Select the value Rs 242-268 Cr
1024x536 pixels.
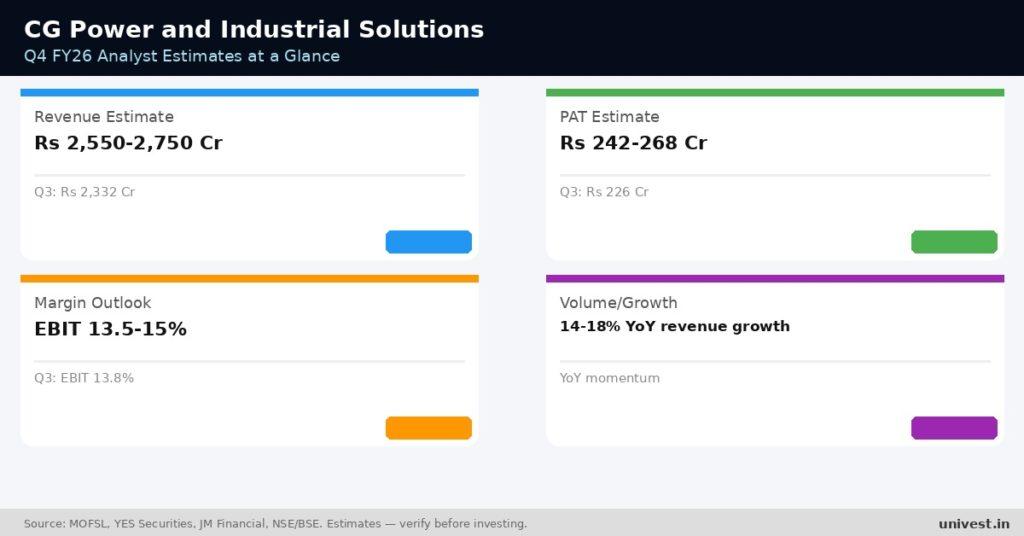[633, 143]
